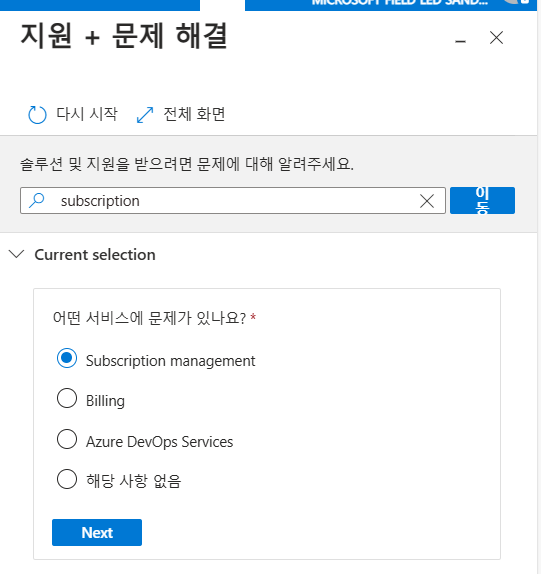
Task: Focus the subscription search input field
Action: 233,201
